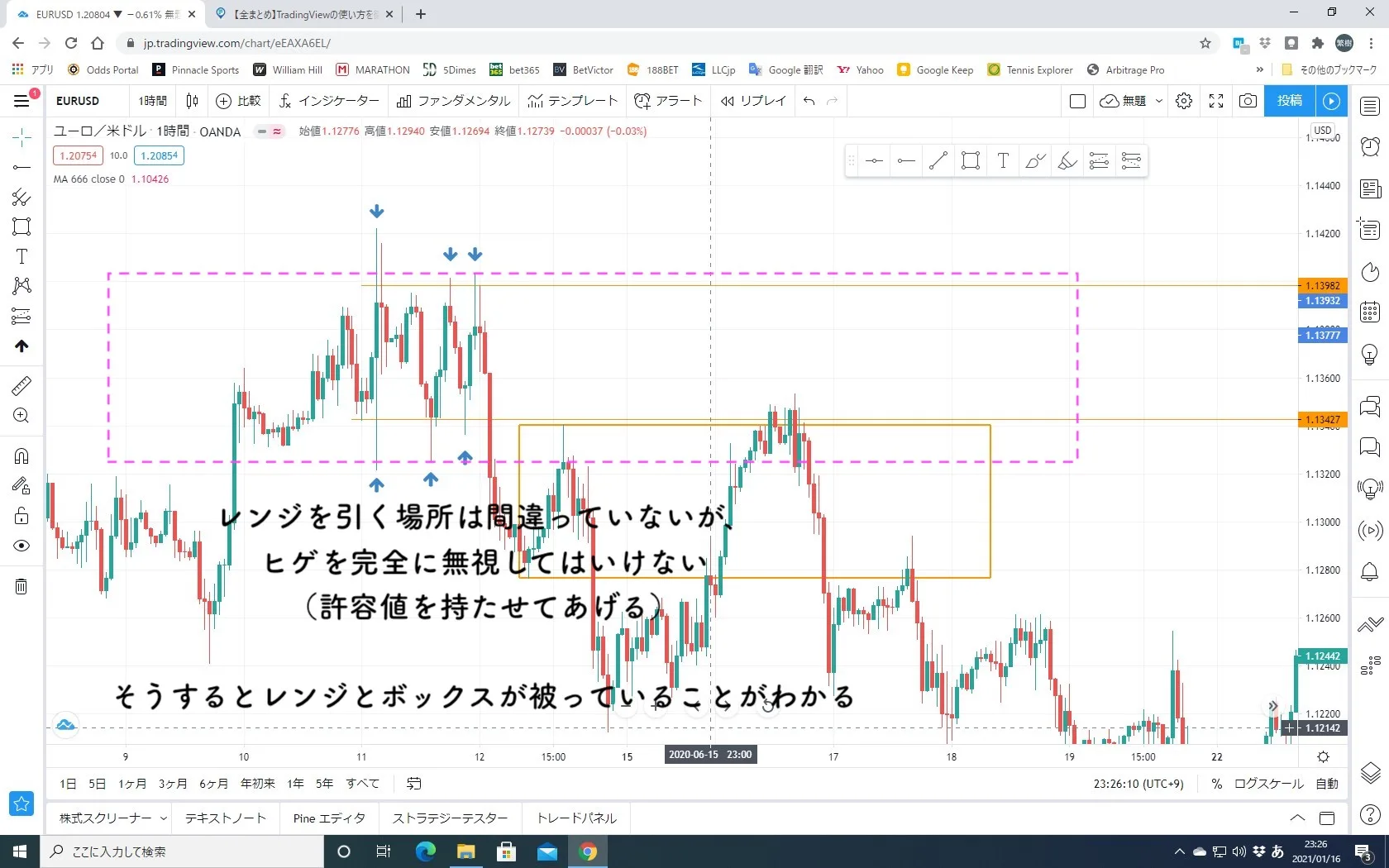Click the アラート button
The image size is (1389, 868).
click(668, 101)
